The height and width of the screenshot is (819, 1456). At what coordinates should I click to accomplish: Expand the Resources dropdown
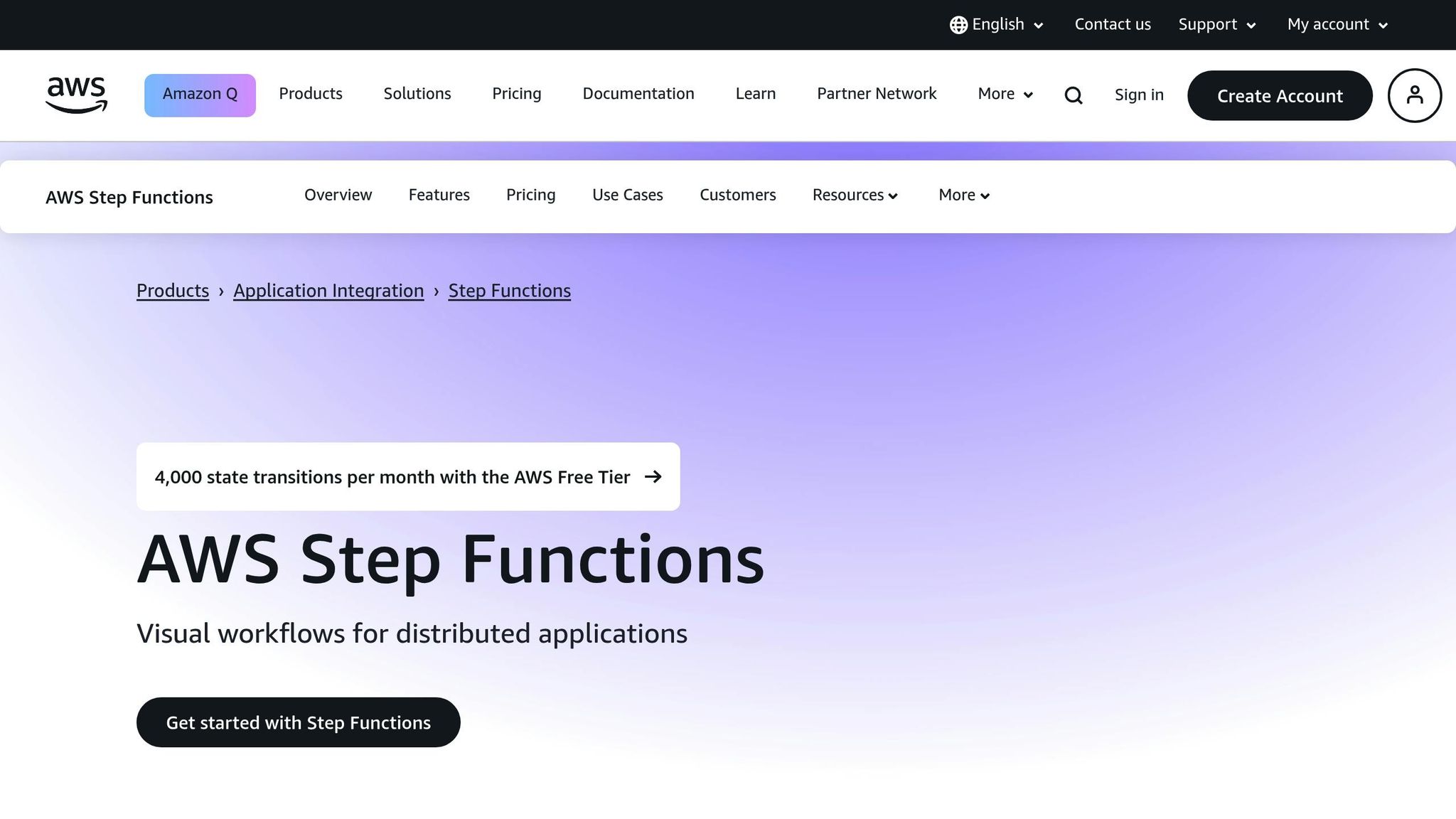point(855,195)
